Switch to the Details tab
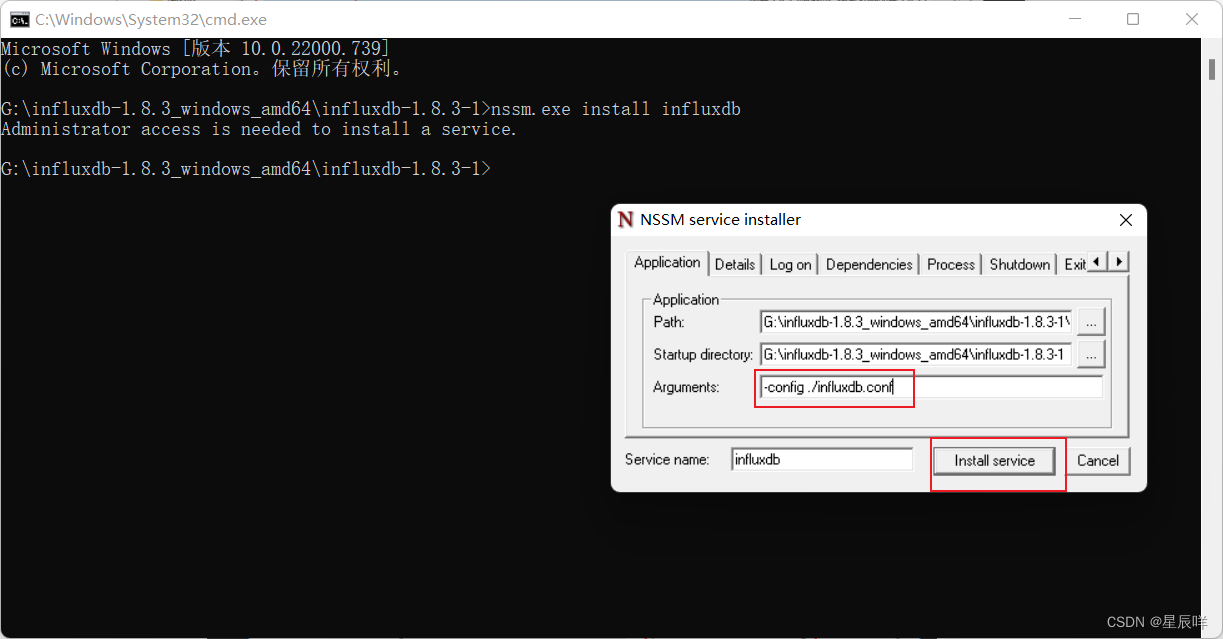This screenshot has height=639, width=1223. click(x=735, y=264)
